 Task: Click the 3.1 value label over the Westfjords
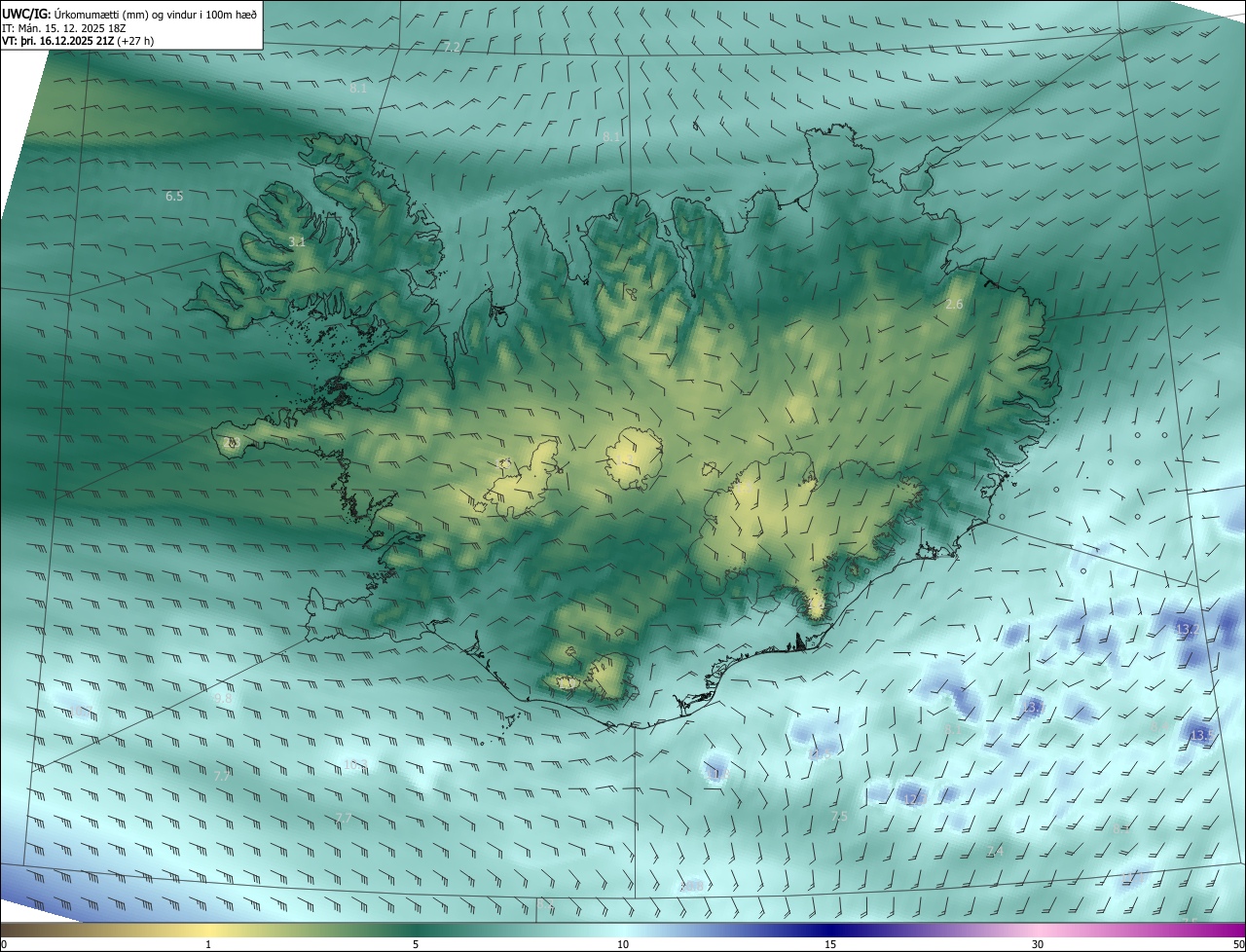297,241
